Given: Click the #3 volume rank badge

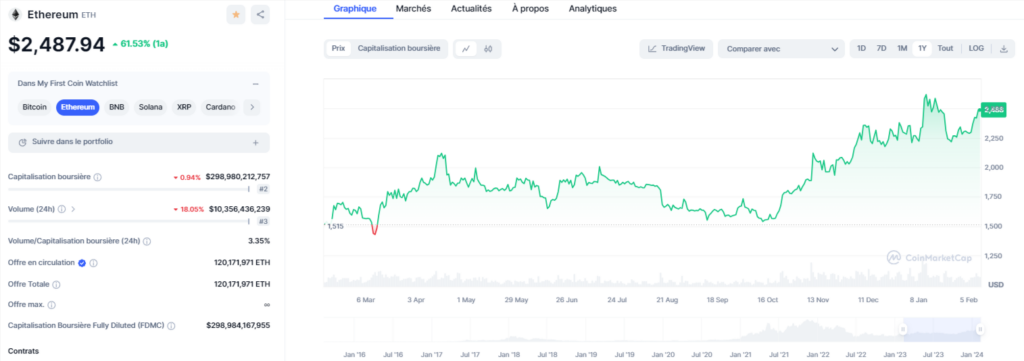Looking at the screenshot, I should pyautogui.click(x=263, y=221).
